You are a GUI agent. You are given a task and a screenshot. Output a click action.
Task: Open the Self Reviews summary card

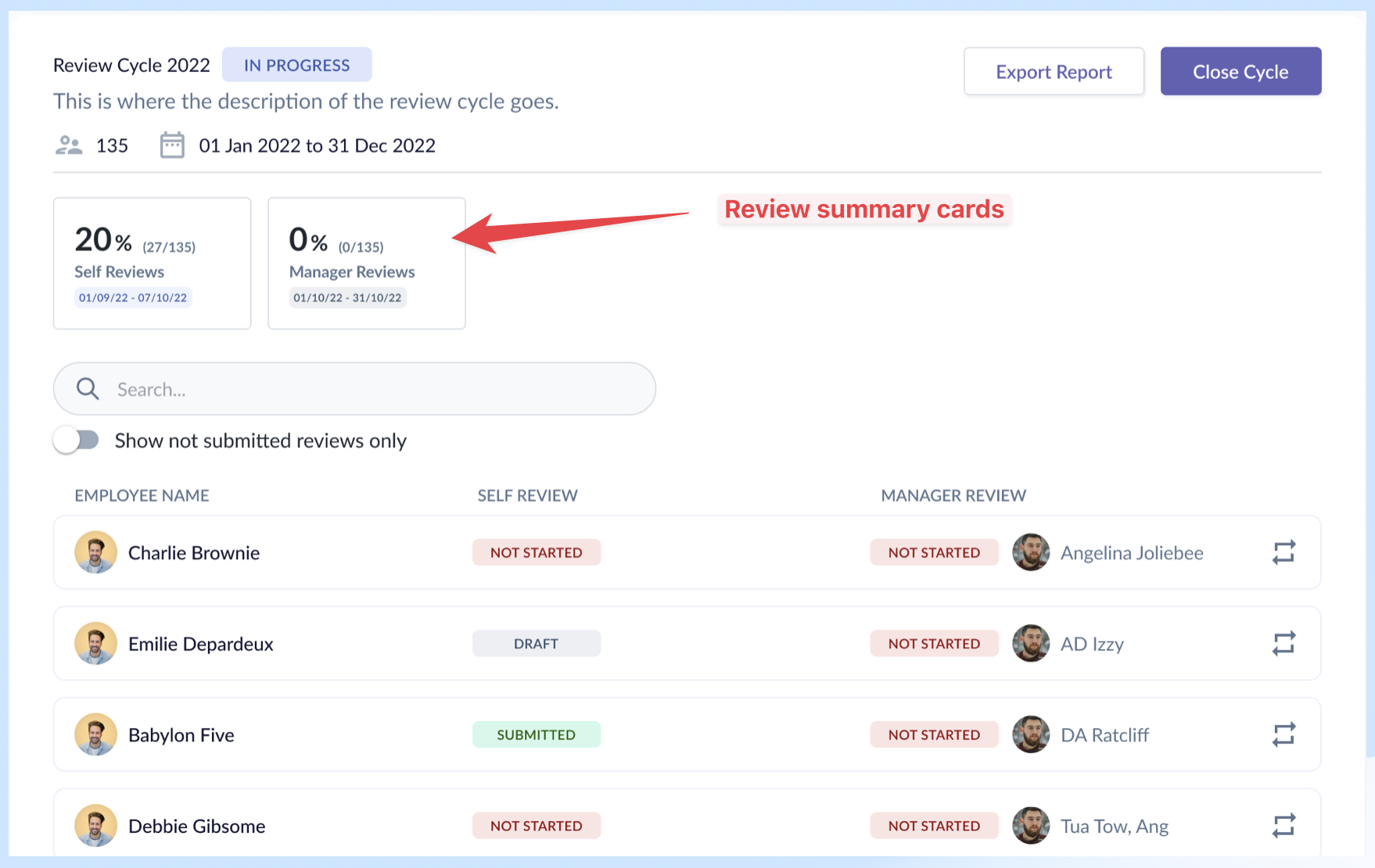[152, 263]
